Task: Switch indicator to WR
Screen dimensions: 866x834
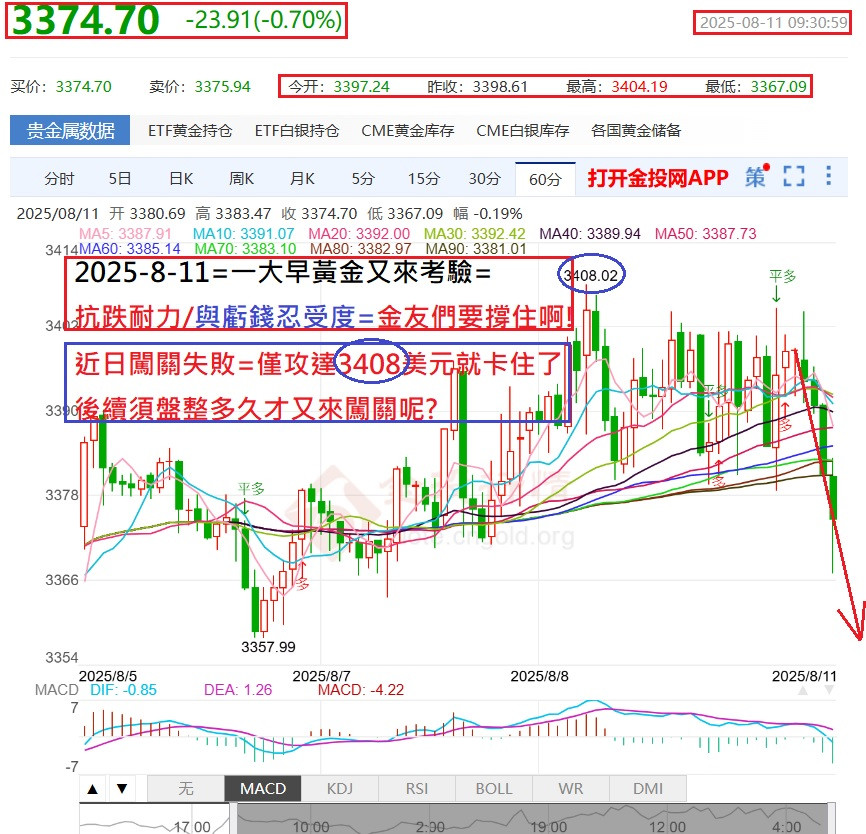Action: point(571,789)
